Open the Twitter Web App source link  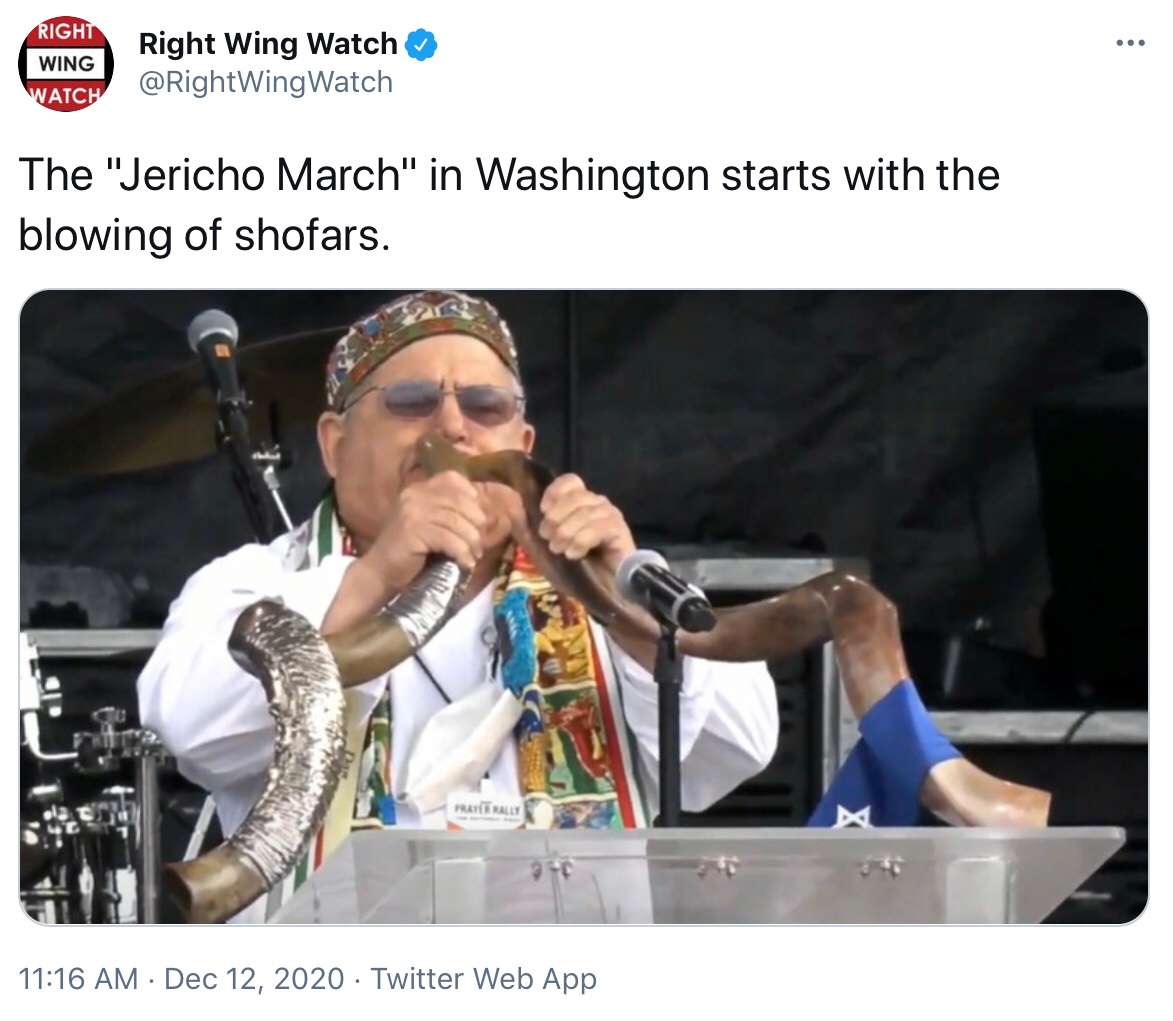[483, 978]
